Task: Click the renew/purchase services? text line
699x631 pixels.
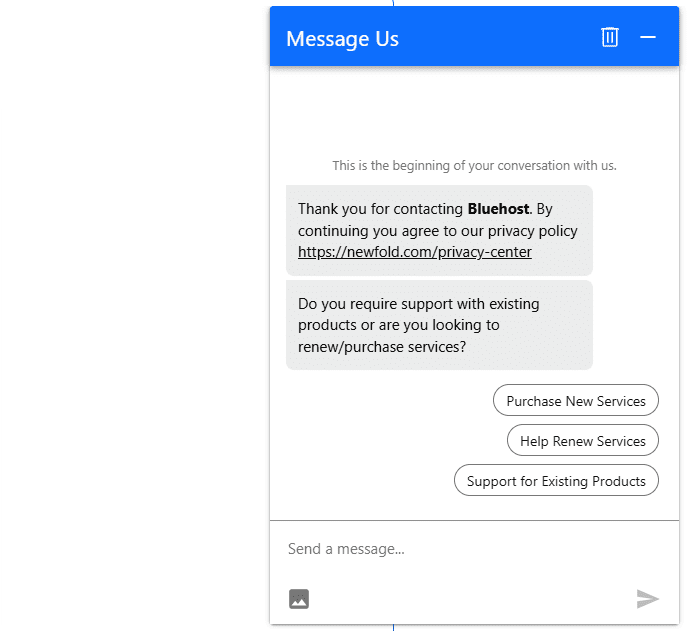Action: 382,347
